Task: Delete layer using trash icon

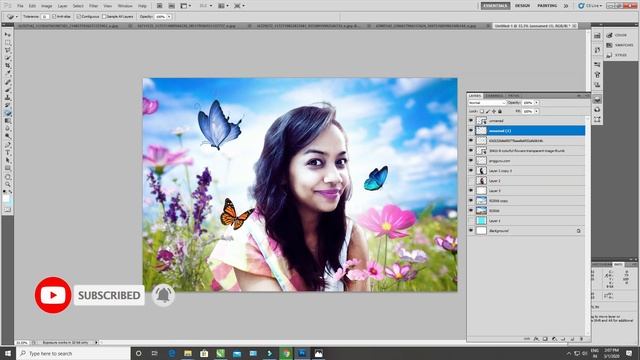Action: (581, 339)
